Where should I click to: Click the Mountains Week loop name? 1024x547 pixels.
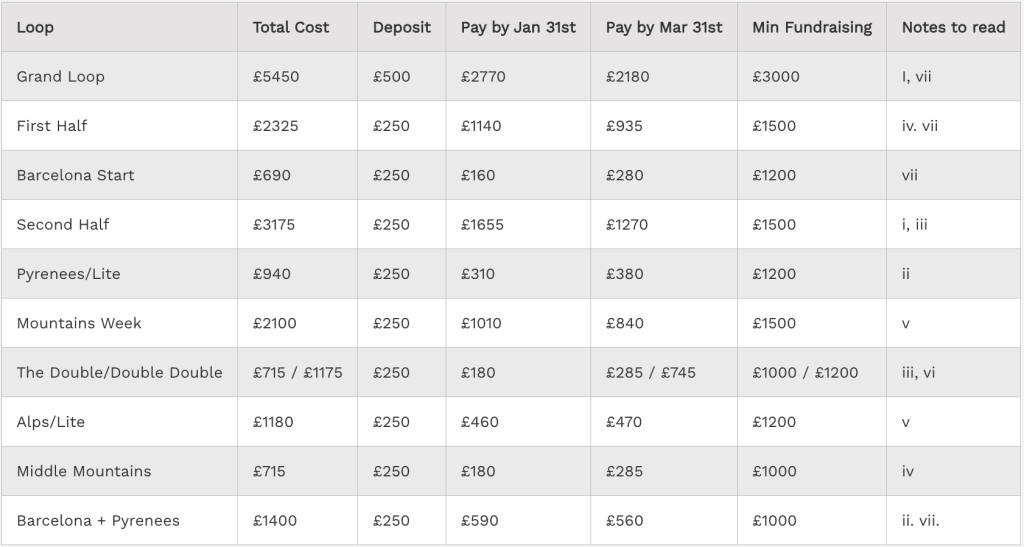[x=79, y=323]
